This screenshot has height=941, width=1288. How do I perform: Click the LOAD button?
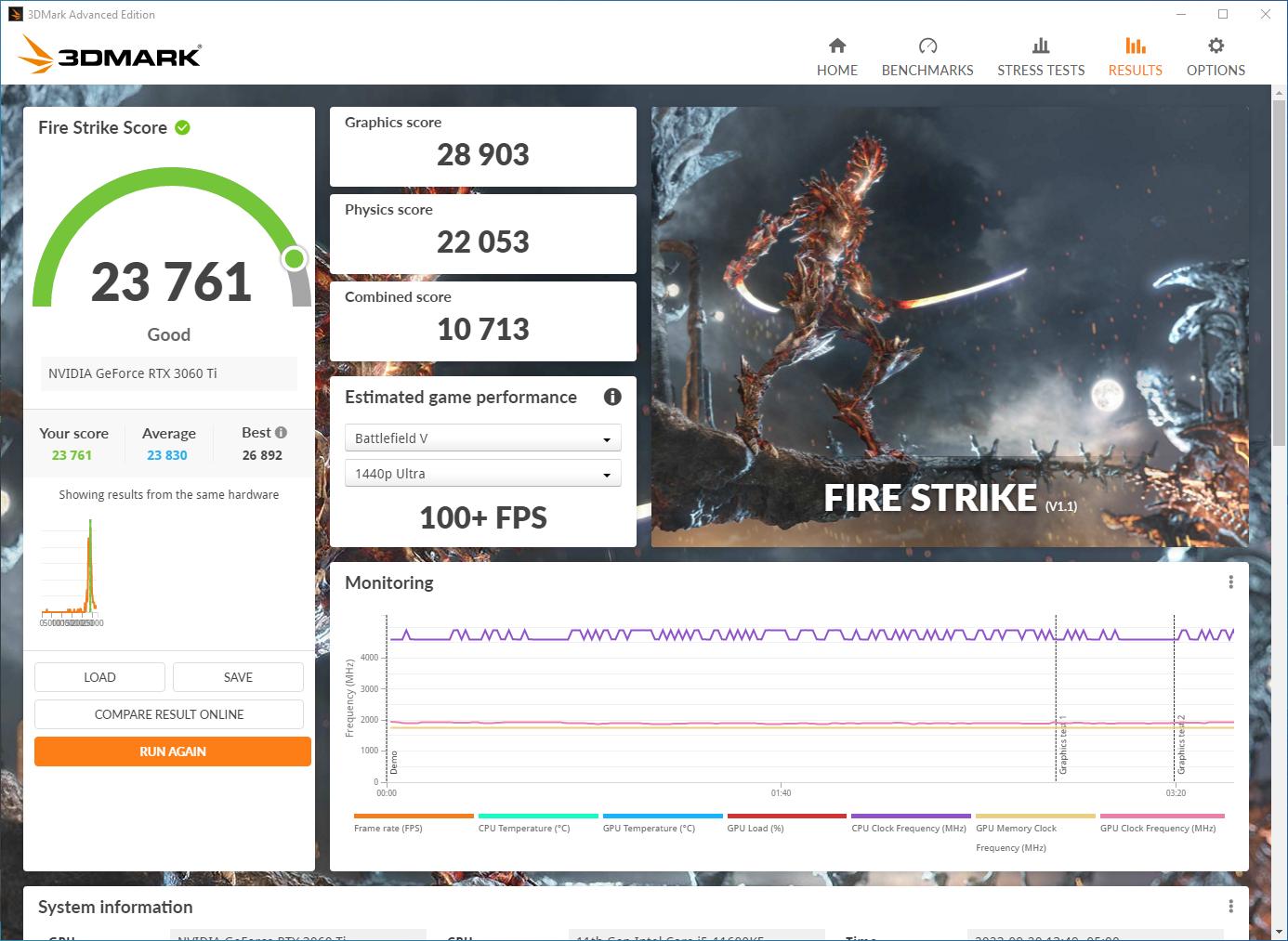[99, 677]
